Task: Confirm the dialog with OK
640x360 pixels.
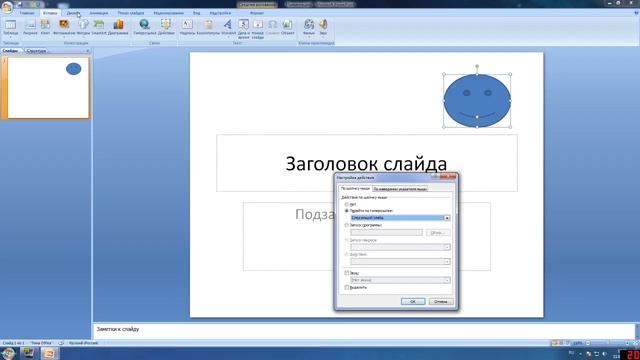Action: click(x=413, y=302)
